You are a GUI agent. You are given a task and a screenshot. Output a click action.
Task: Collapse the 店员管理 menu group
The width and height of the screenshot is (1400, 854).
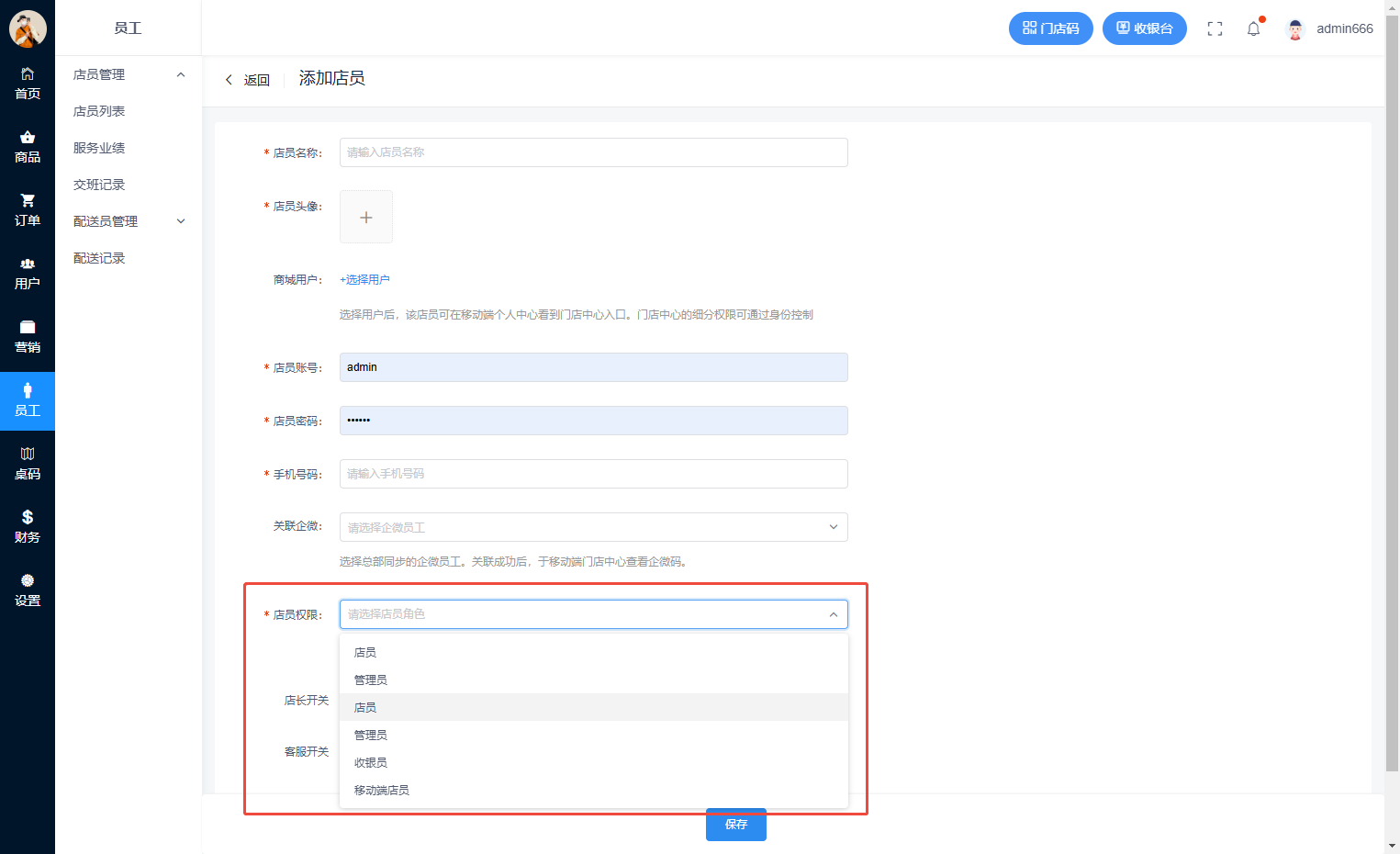coord(181,74)
